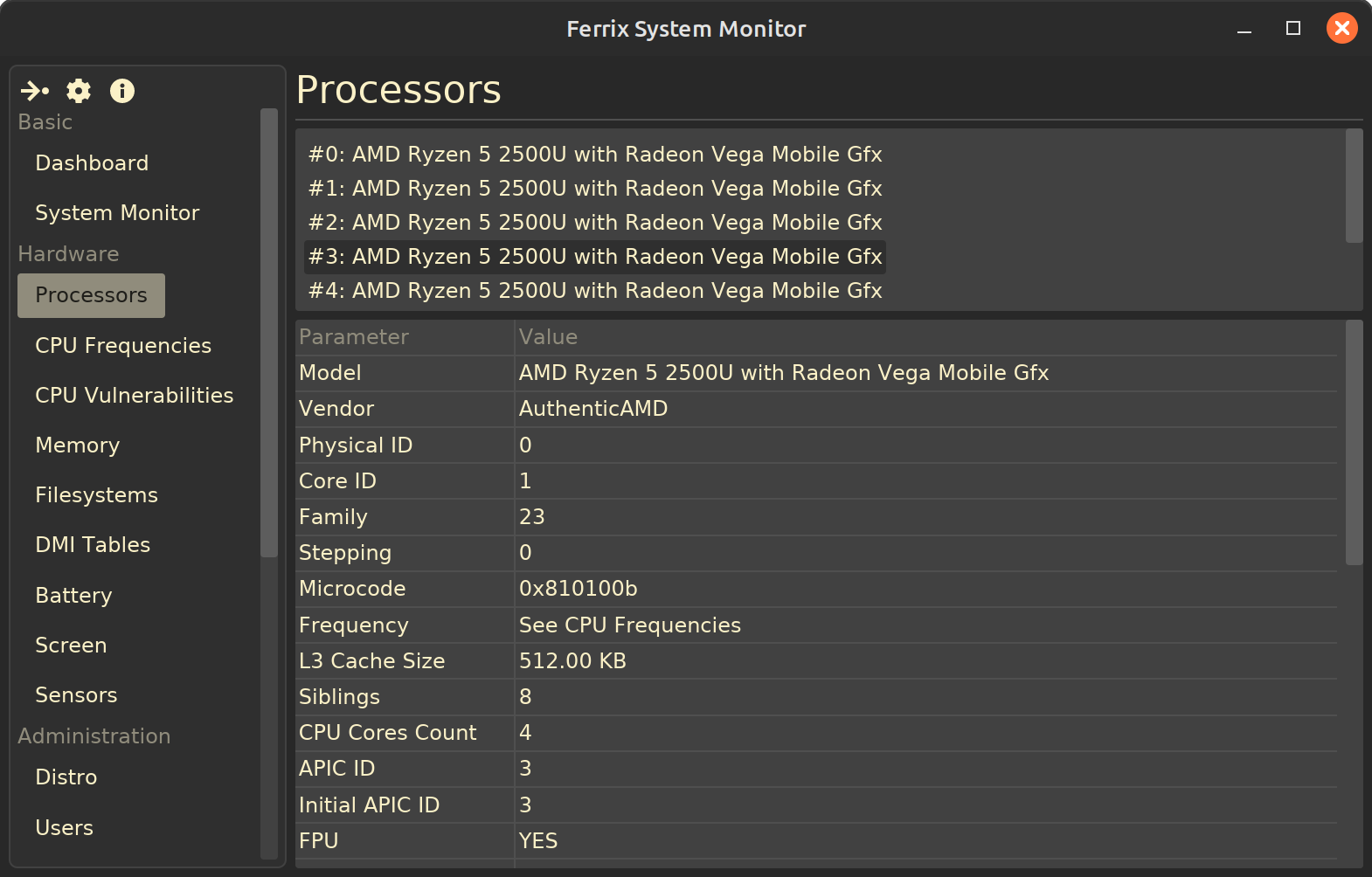1372x877 pixels.
Task: Click the processor list scrollbar
Action: point(1354,186)
